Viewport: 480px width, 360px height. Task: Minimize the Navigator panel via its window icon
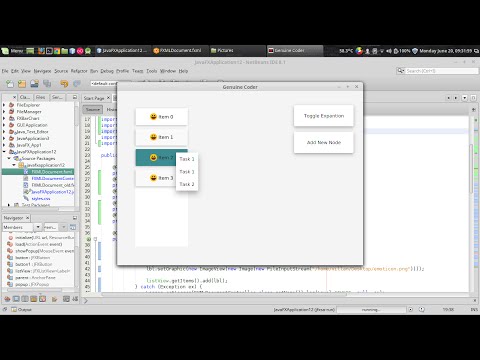click(x=75, y=218)
